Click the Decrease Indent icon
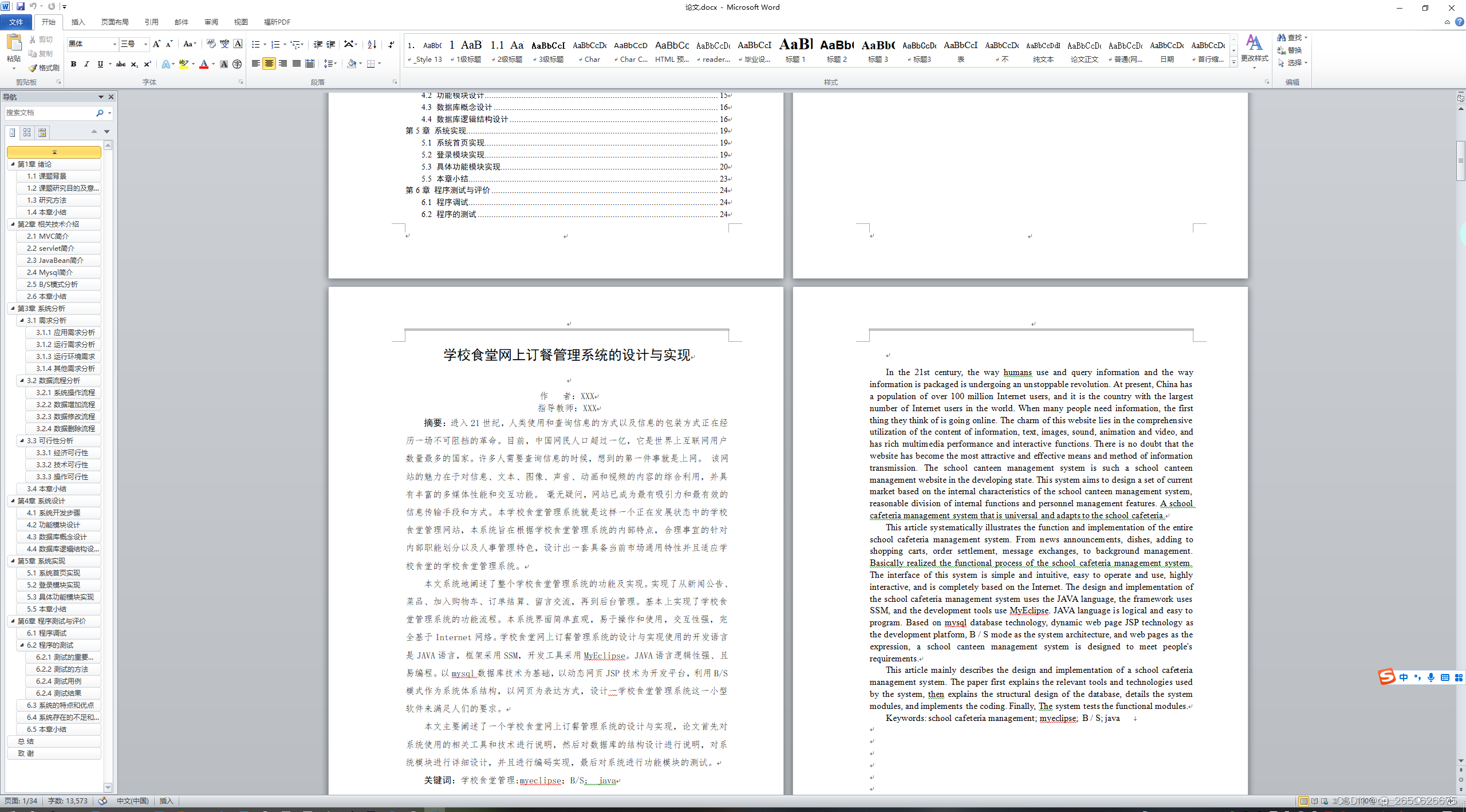The width and height of the screenshot is (1466, 812). point(318,44)
